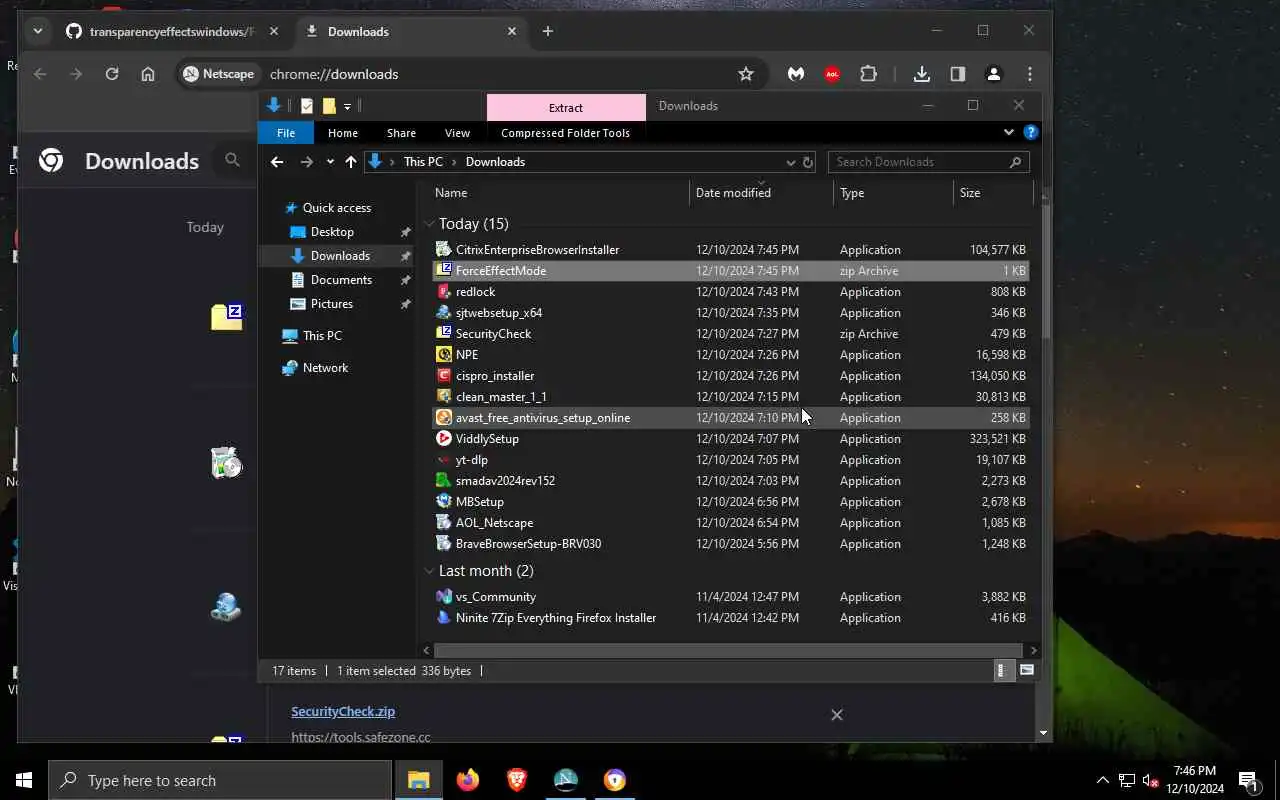Click the Properties quick access icon in Explorer title bar
The image size is (1280, 800).
coord(307,106)
